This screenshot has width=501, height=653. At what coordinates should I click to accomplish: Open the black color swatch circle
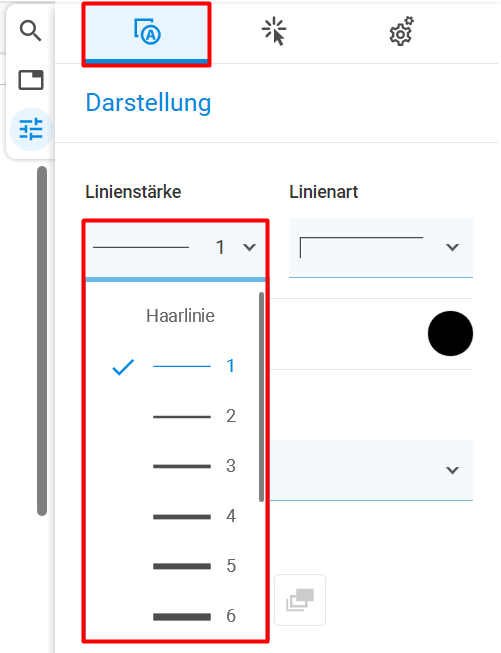point(450,333)
